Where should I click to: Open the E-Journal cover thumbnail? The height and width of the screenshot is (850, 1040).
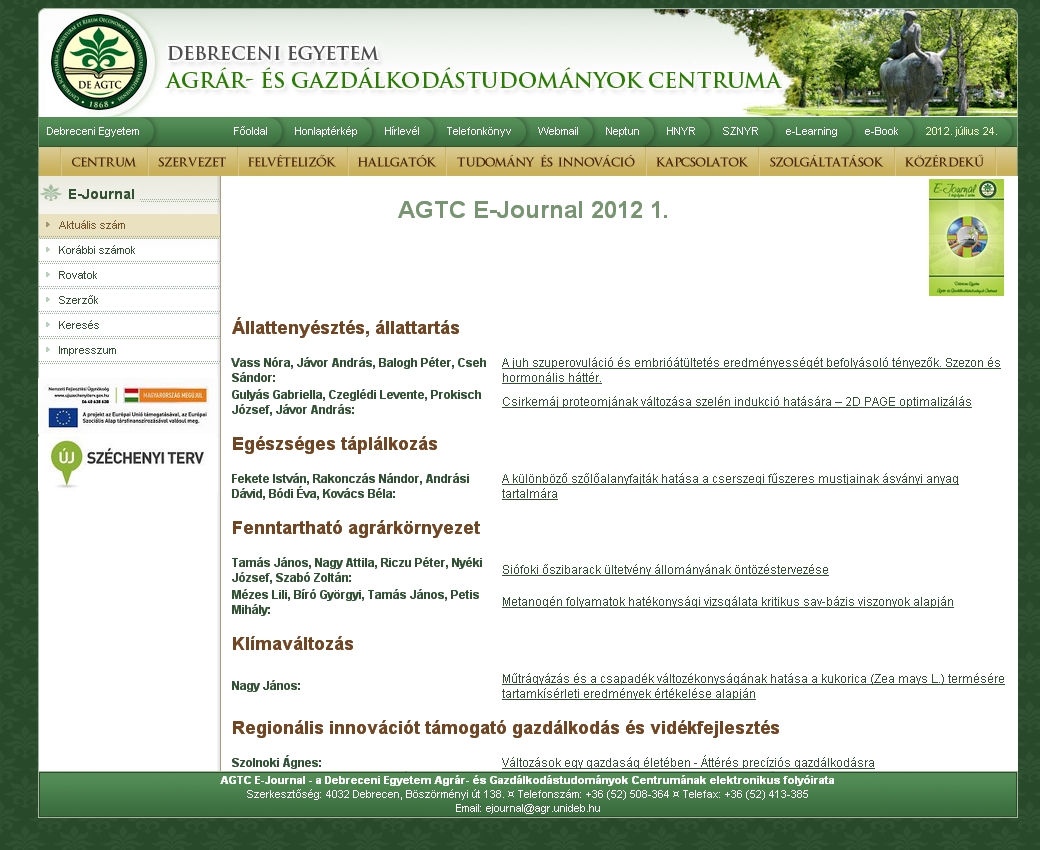(x=966, y=237)
